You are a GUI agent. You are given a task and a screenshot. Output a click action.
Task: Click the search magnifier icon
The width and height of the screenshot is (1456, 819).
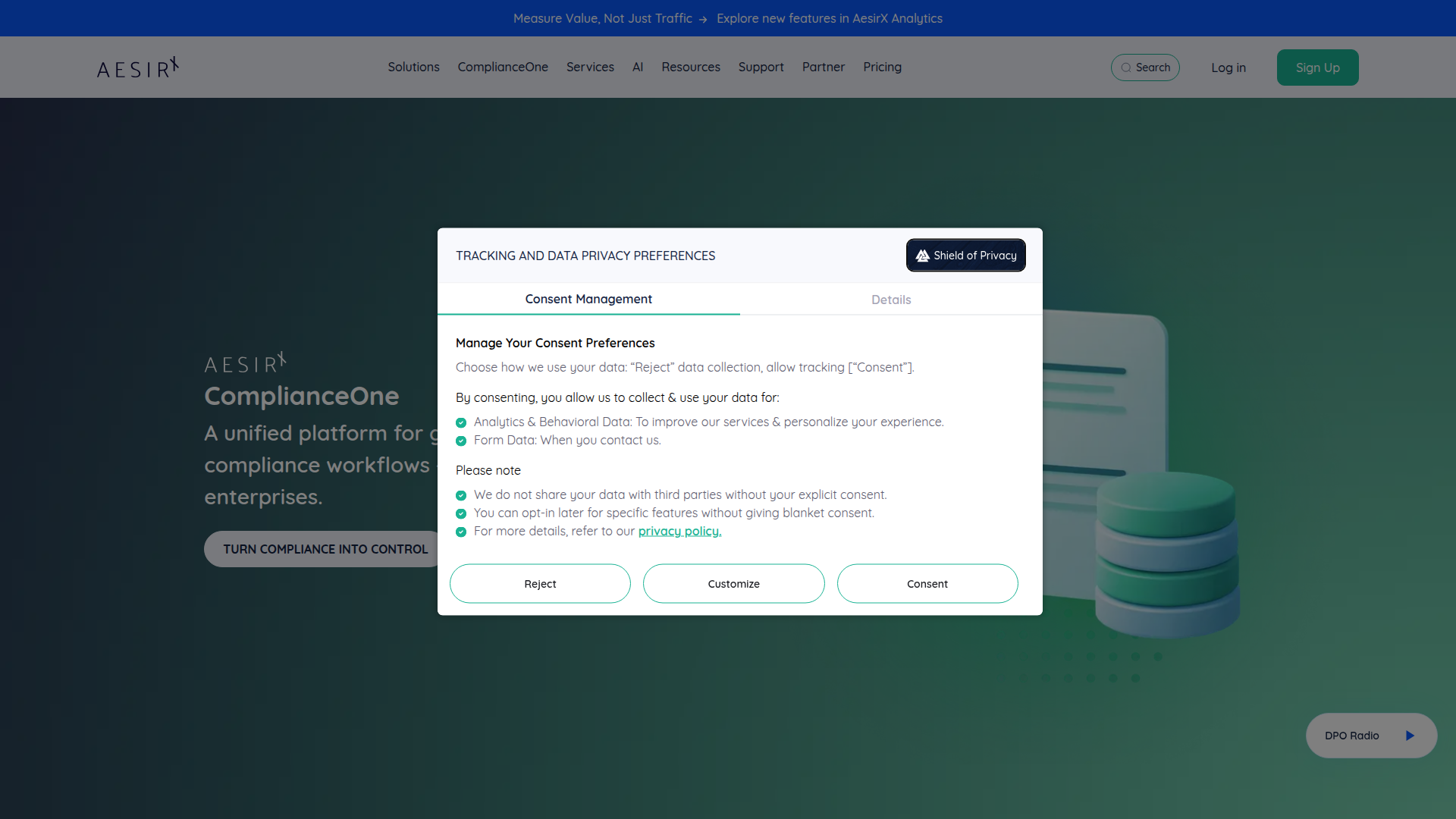[x=1126, y=67]
